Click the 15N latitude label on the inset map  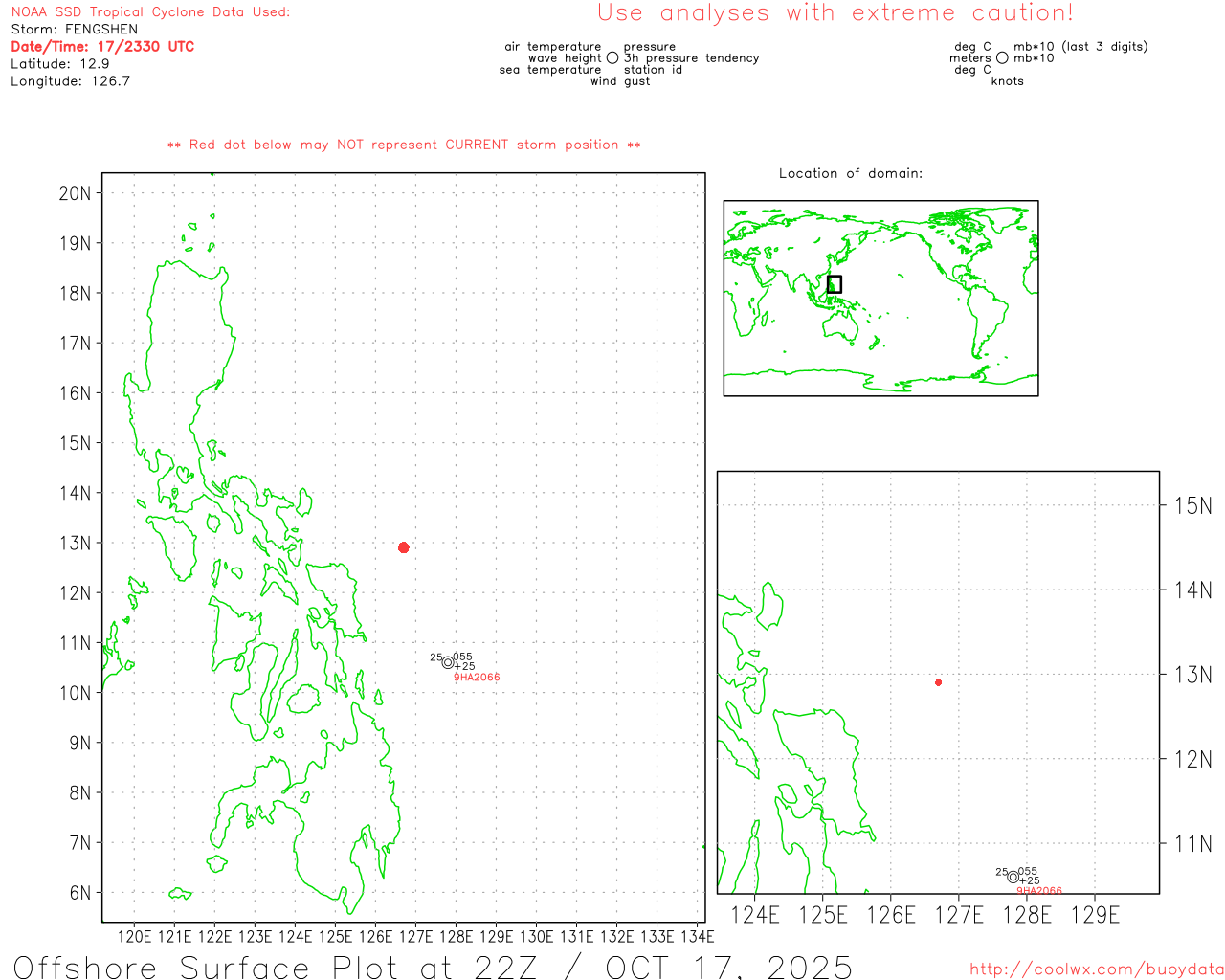point(1192,506)
